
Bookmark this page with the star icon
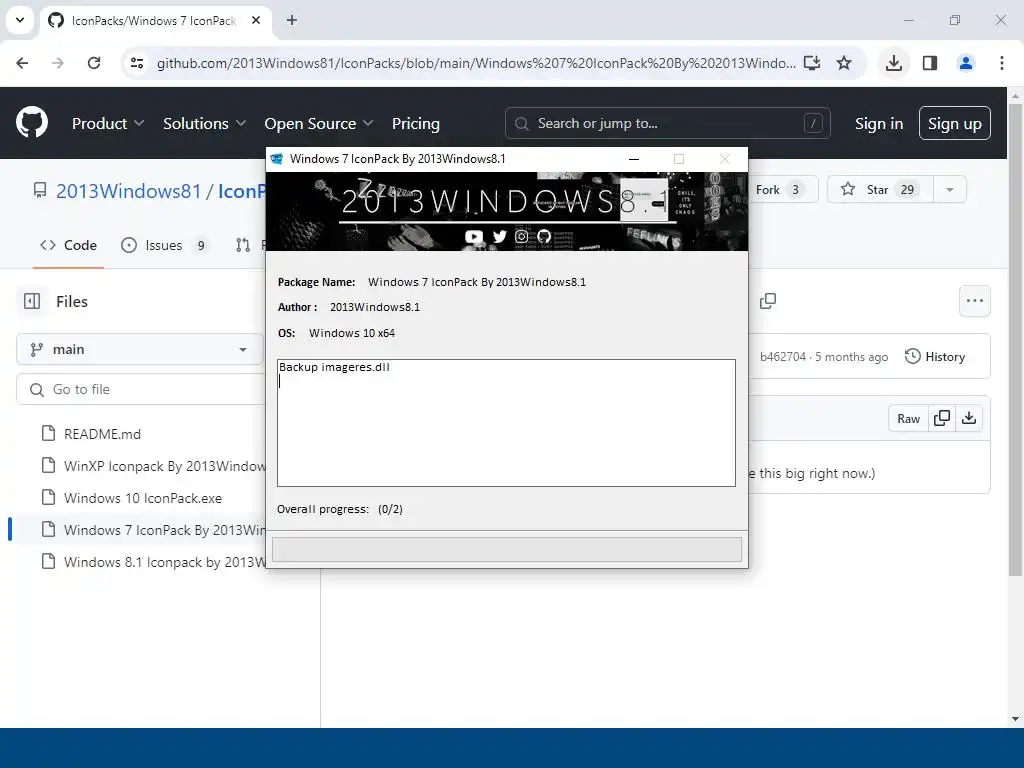click(x=844, y=63)
